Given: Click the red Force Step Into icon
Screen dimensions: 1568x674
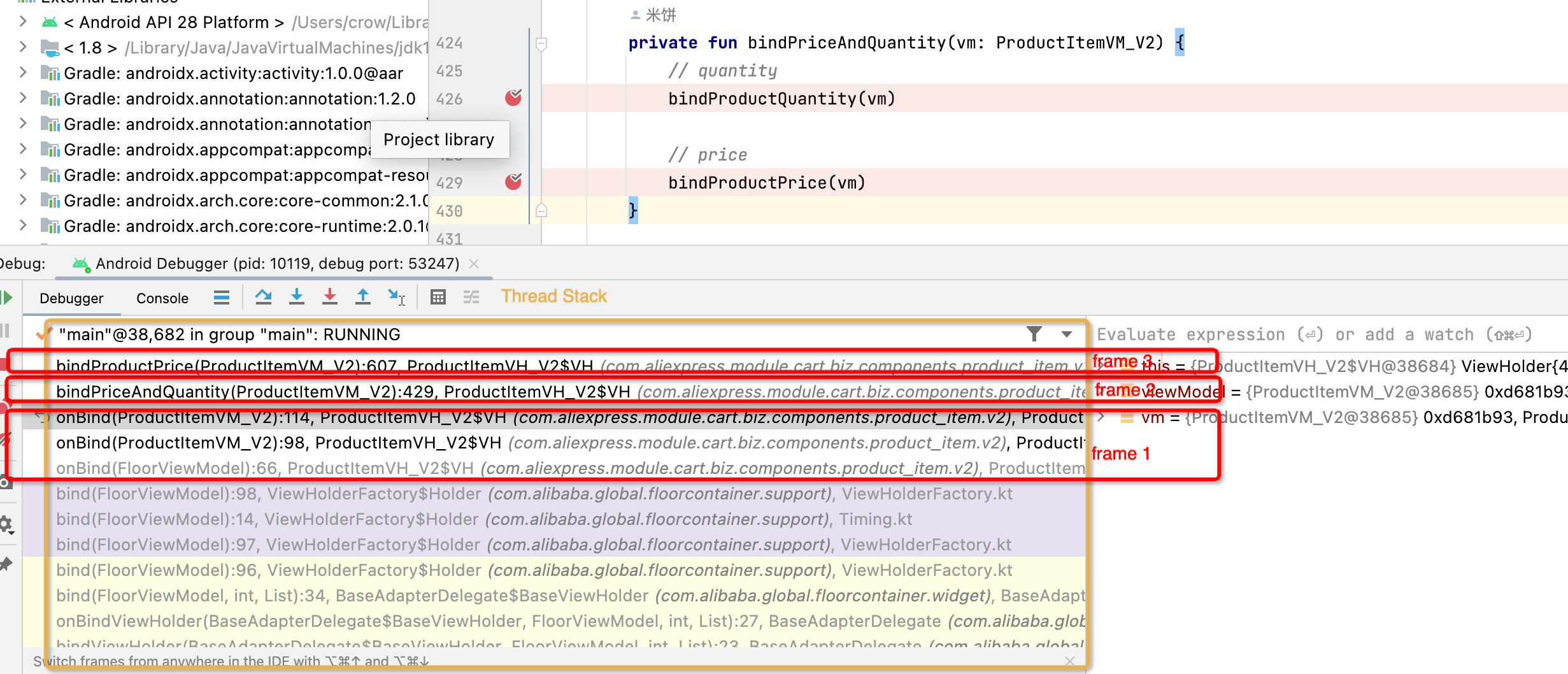Looking at the screenshot, I should pos(330,297).
